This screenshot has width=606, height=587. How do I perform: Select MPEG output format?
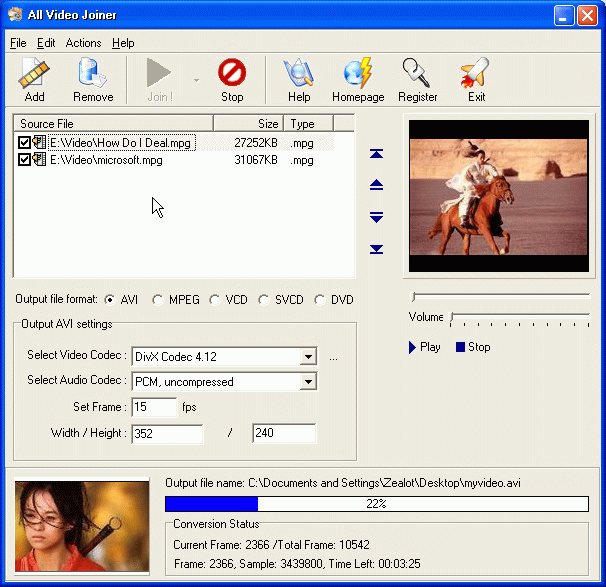(158, 300)
